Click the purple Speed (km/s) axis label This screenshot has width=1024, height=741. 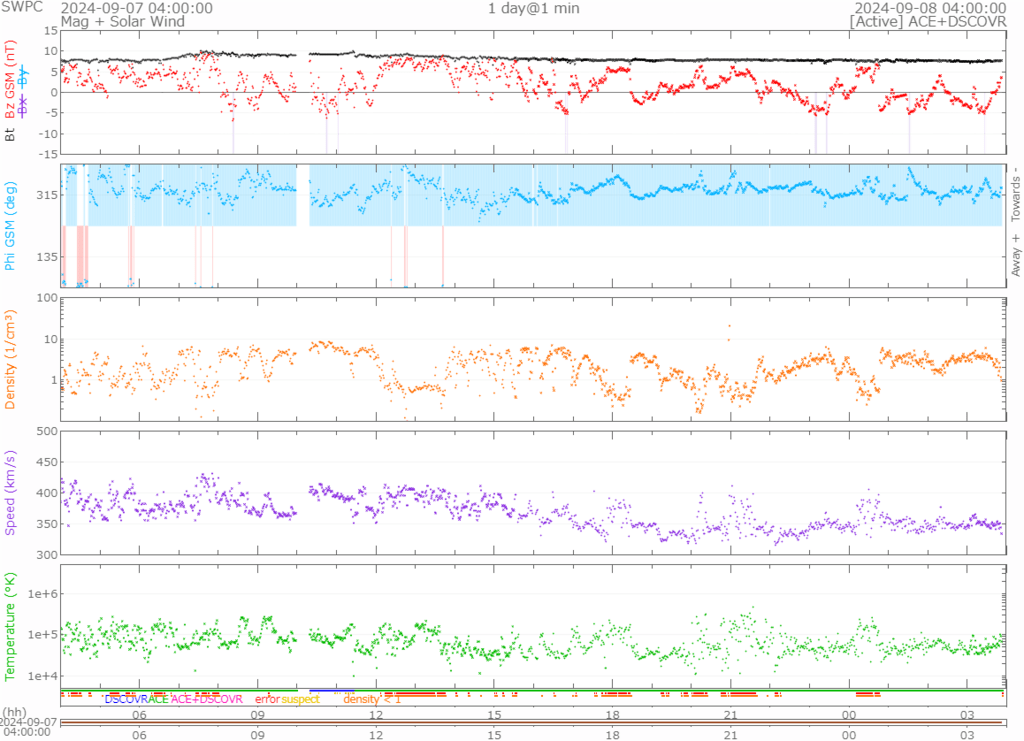click(10, 493)
